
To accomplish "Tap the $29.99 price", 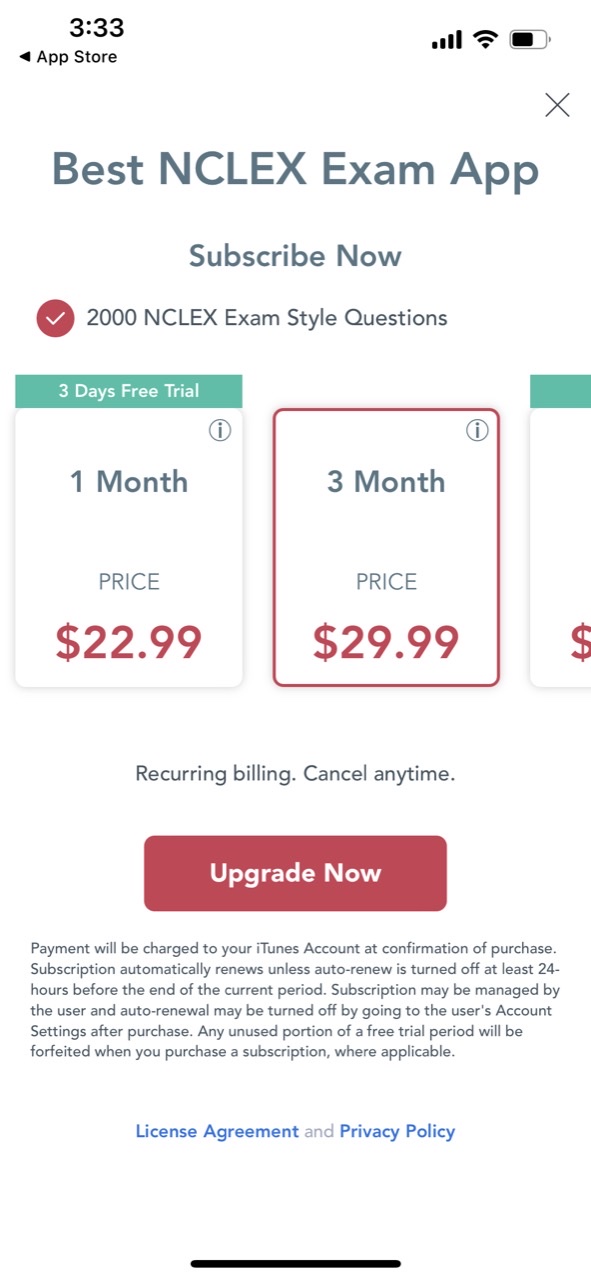I will pyautogui.click(x=386, y=642).
